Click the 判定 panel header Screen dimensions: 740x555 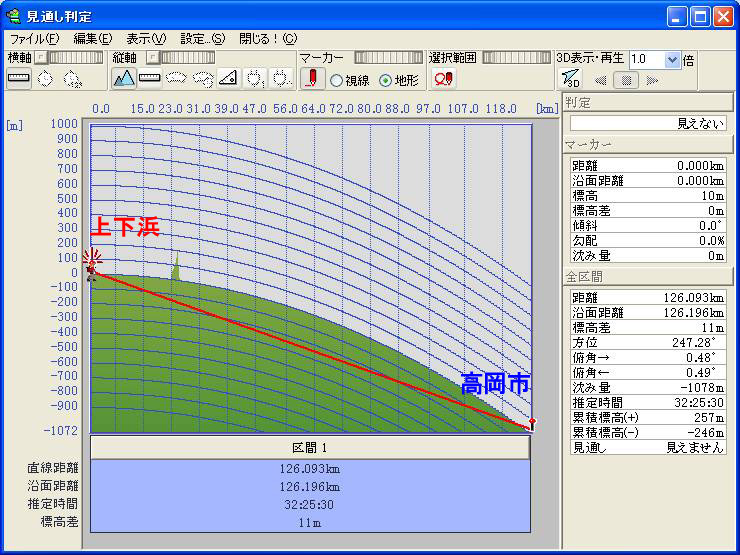coord(648,102)
